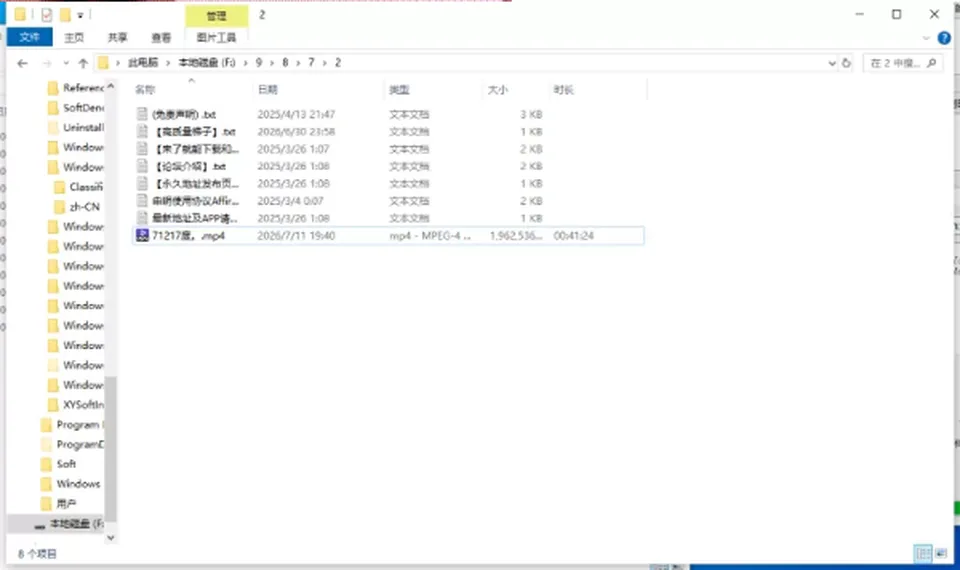The image size is (960, 570).
Task: Switch to details view in status bar
Action: (x=923, y=553)
